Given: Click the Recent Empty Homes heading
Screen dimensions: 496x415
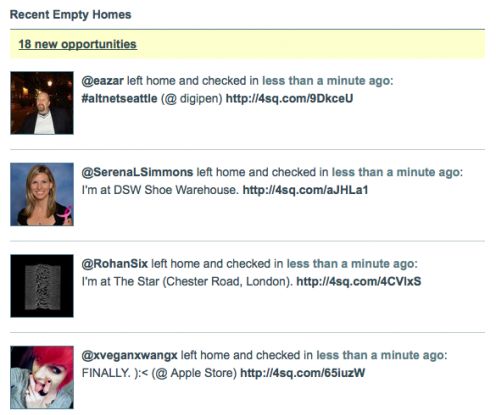Looking at the screenshot, I should coord(71,15).
